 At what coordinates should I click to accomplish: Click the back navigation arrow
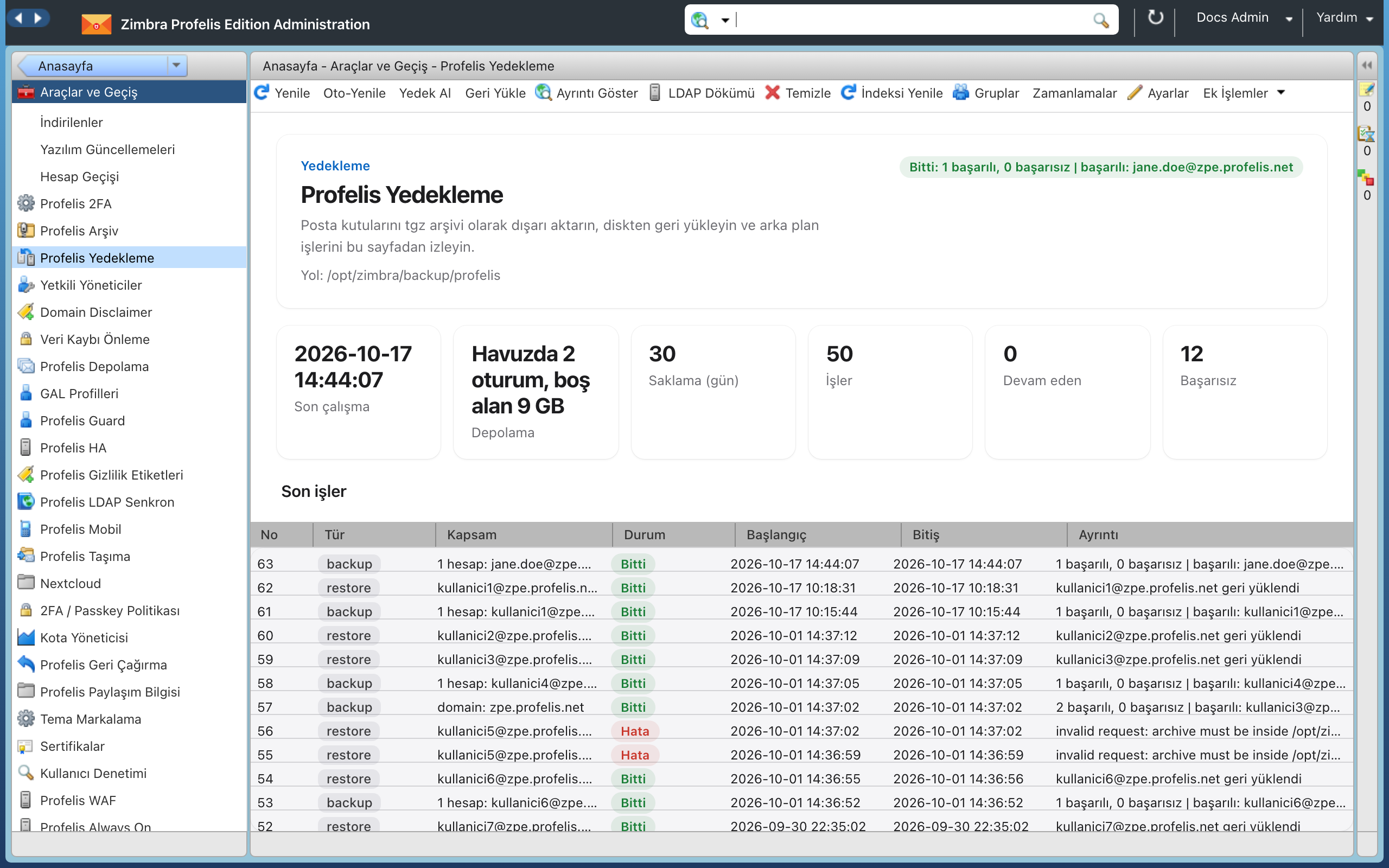18,18
